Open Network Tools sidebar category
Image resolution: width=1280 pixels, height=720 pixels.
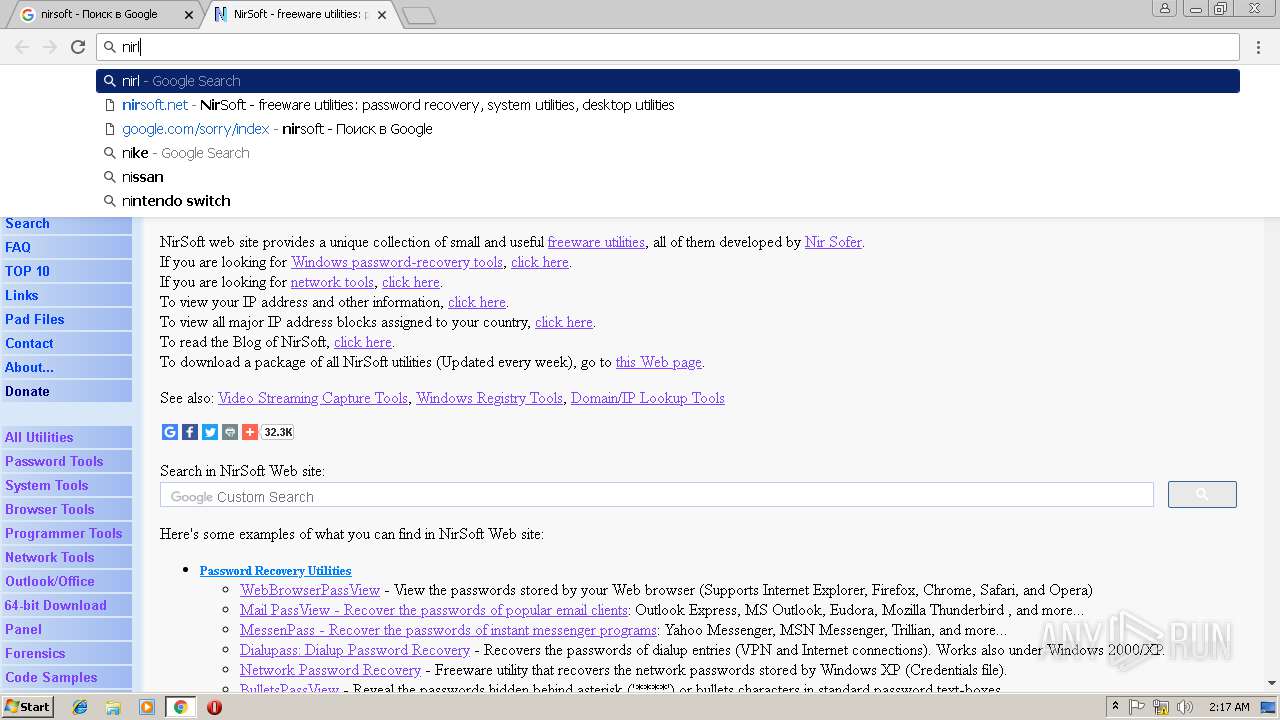66,557
